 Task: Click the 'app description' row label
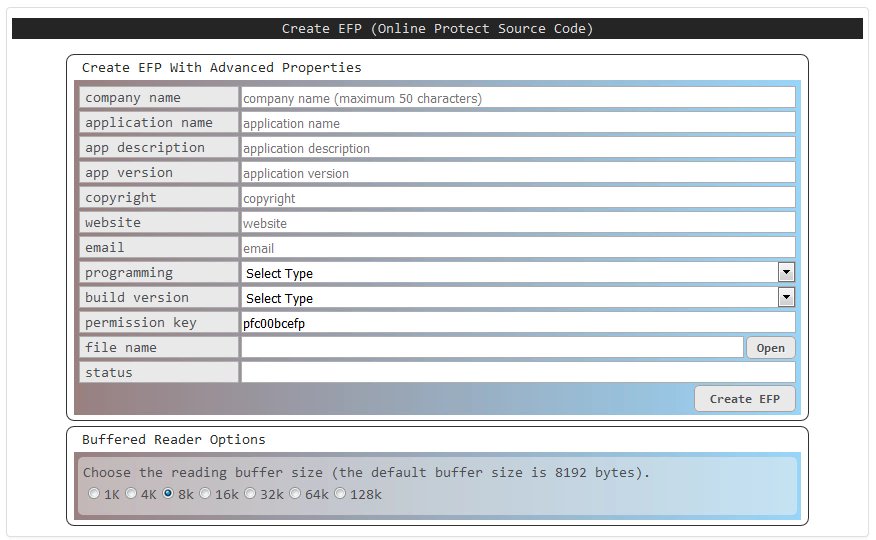[159, 148]
